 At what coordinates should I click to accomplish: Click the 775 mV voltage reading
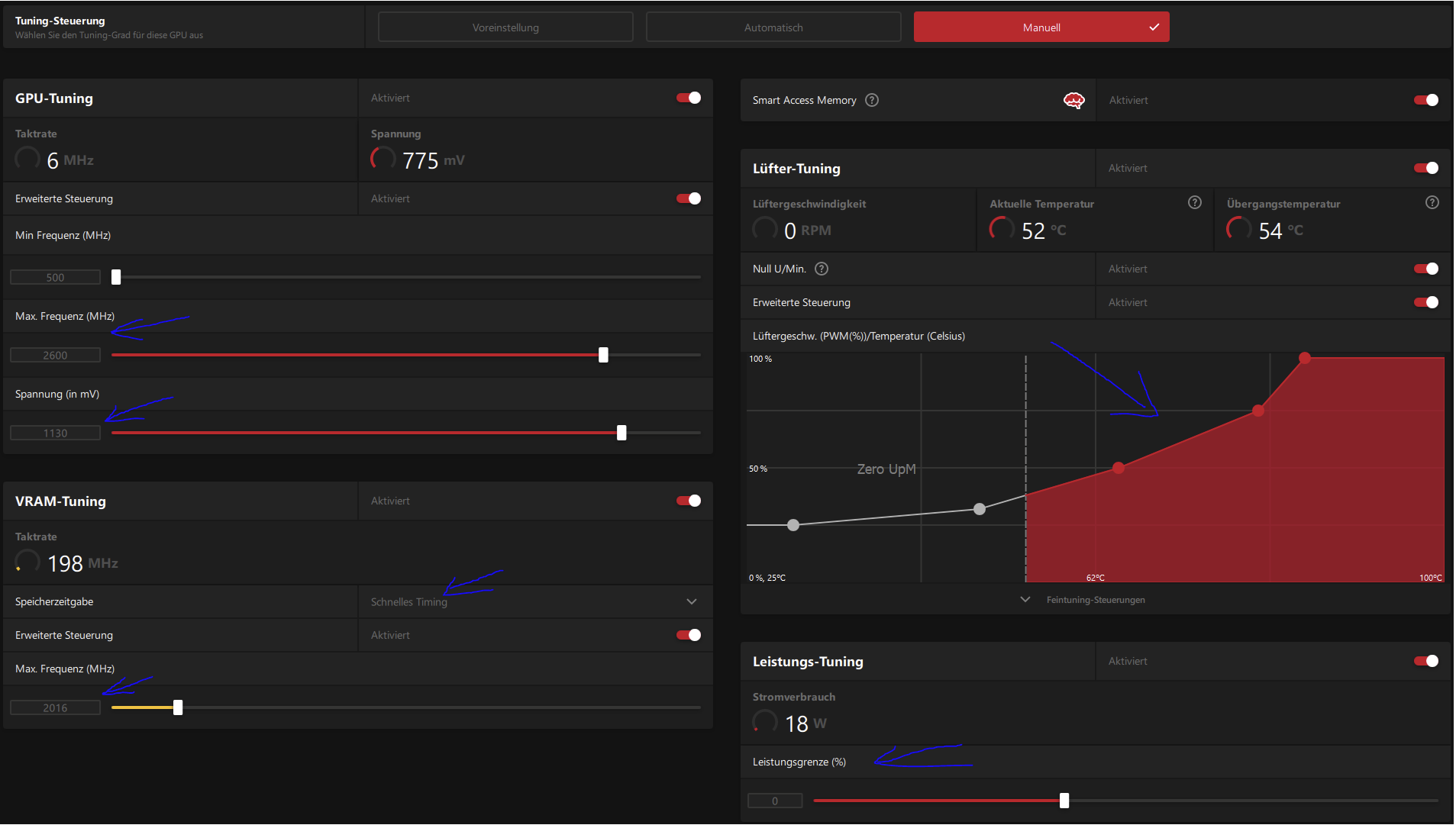coord(433,160)
